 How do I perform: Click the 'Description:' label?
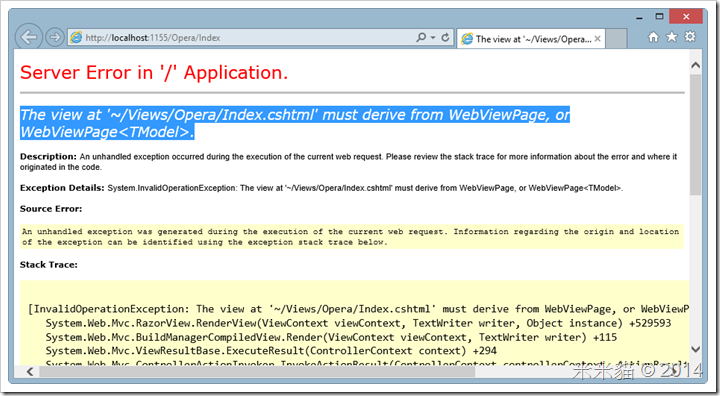click(x=48, y=157)
